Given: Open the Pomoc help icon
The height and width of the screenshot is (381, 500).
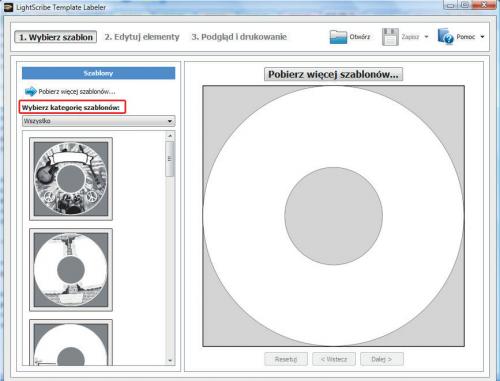Looking at the screenshot, I should [x=446, y=36].
